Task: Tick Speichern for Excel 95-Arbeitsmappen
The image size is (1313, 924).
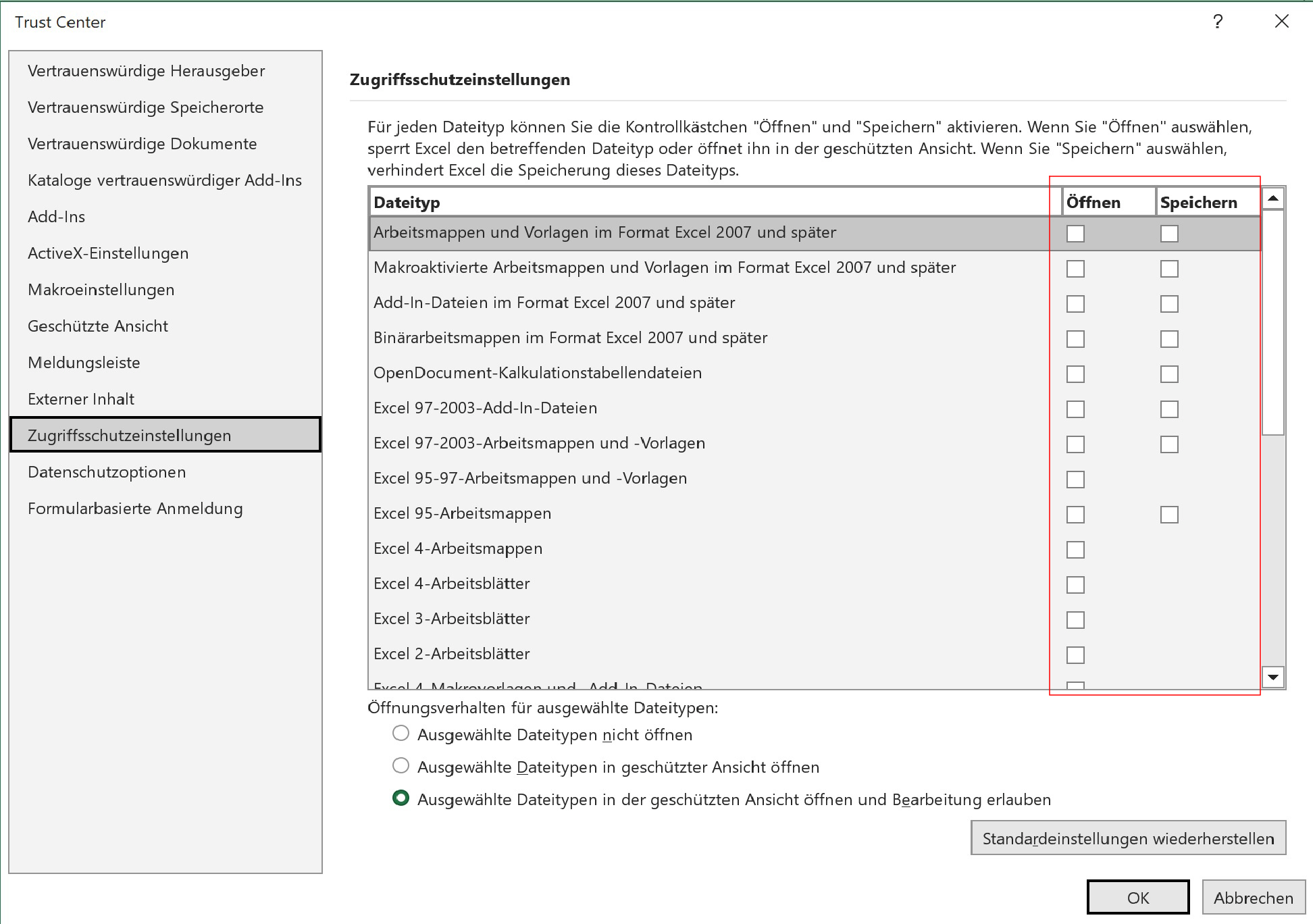Action: coord(1169,515)
